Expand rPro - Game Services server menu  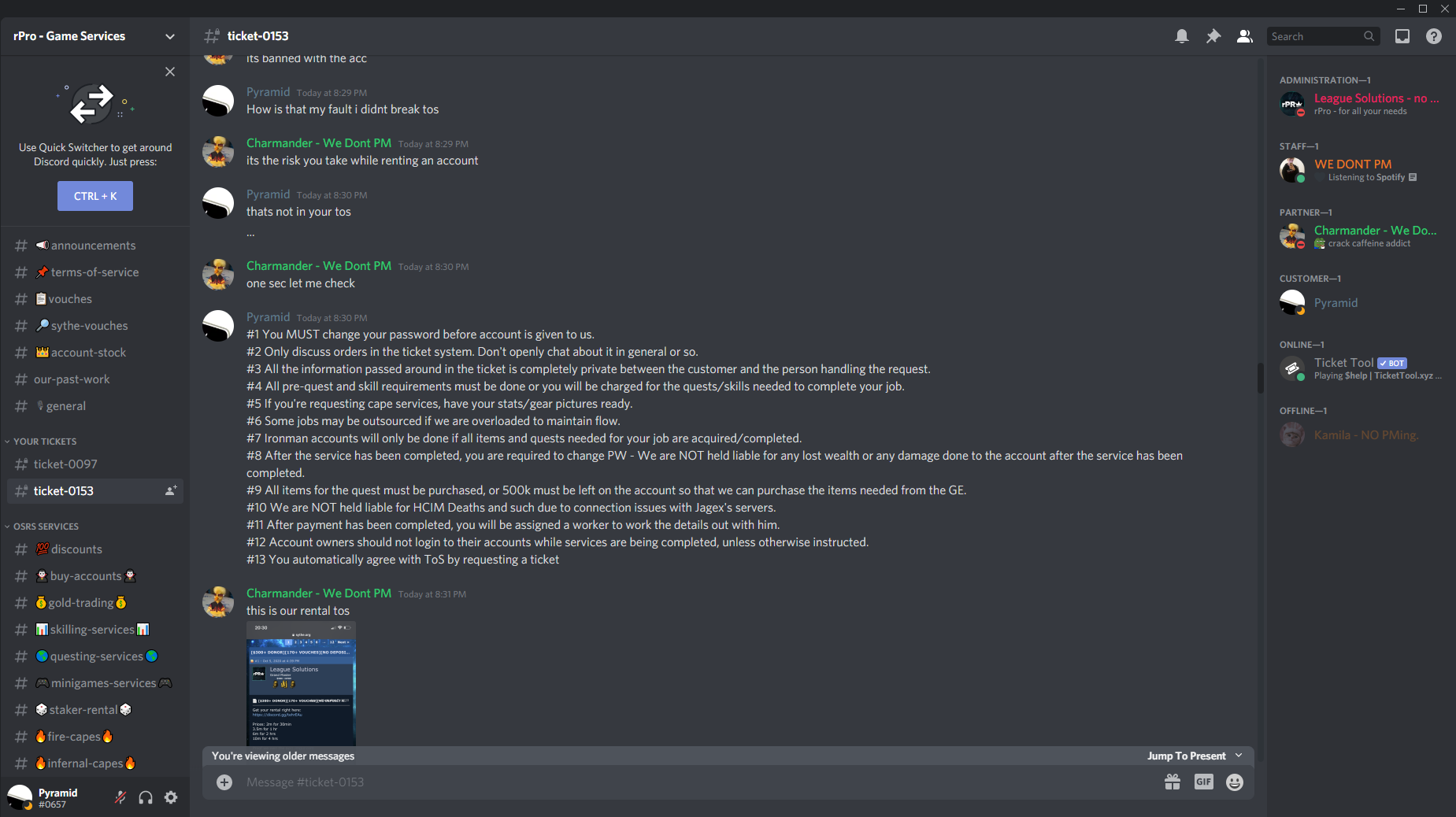point(94,36)
